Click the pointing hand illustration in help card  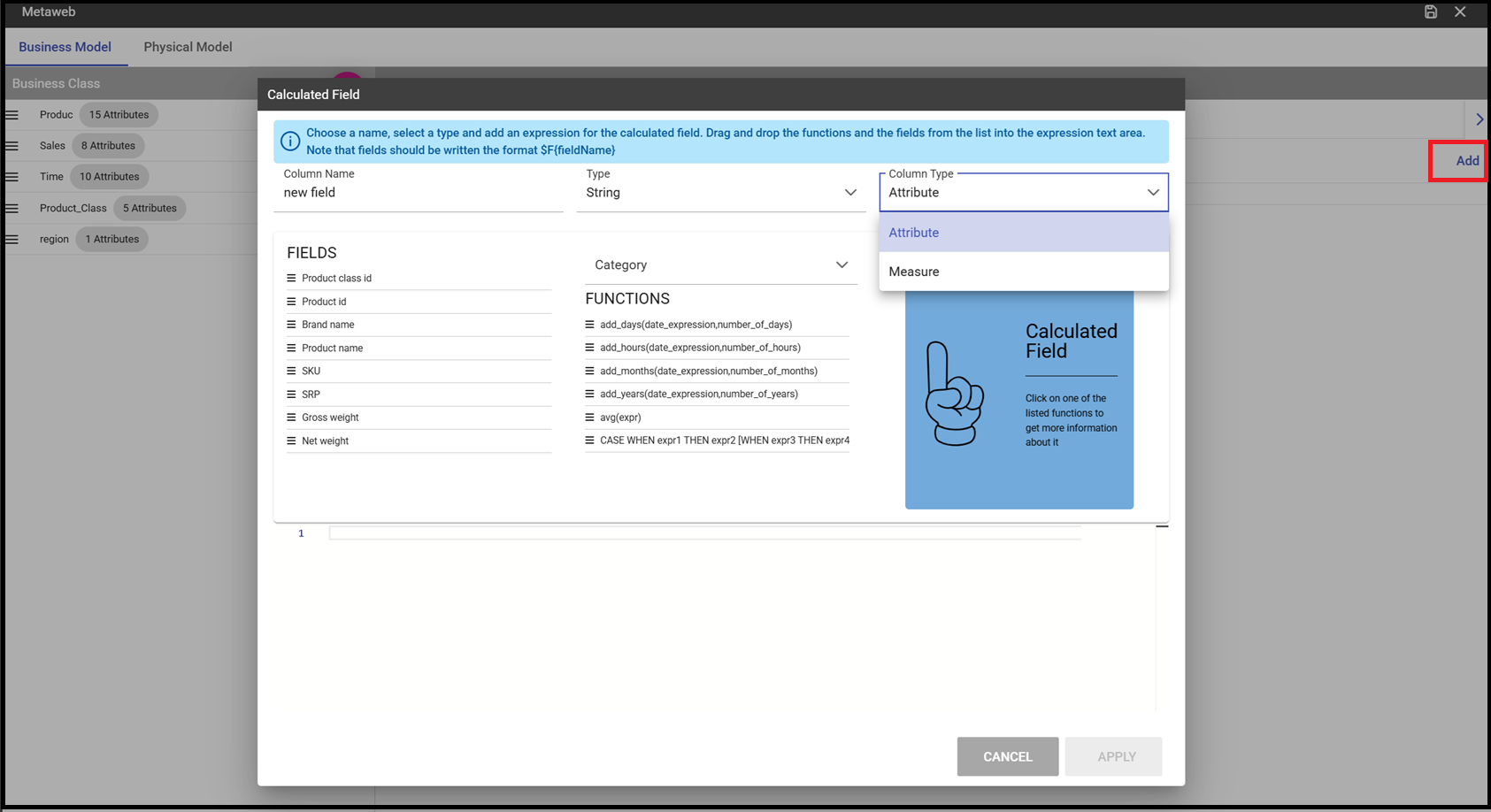(x=955, y=394)
